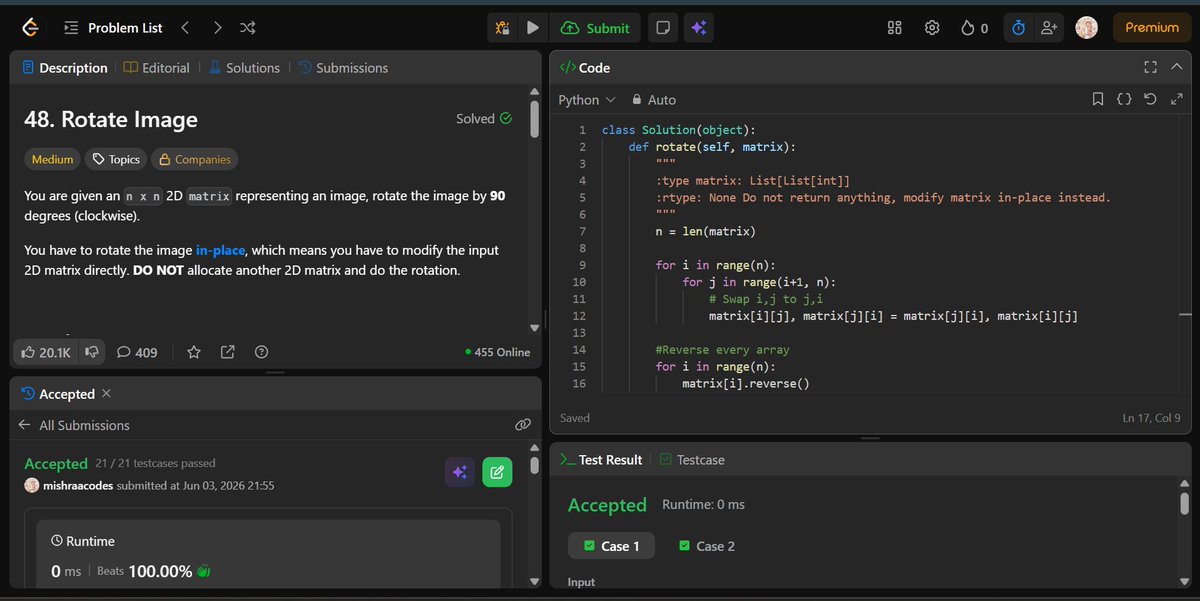Switch to the Submissions tab
This screenshot has width=1200, height=601.
click(x=343, y=68)
